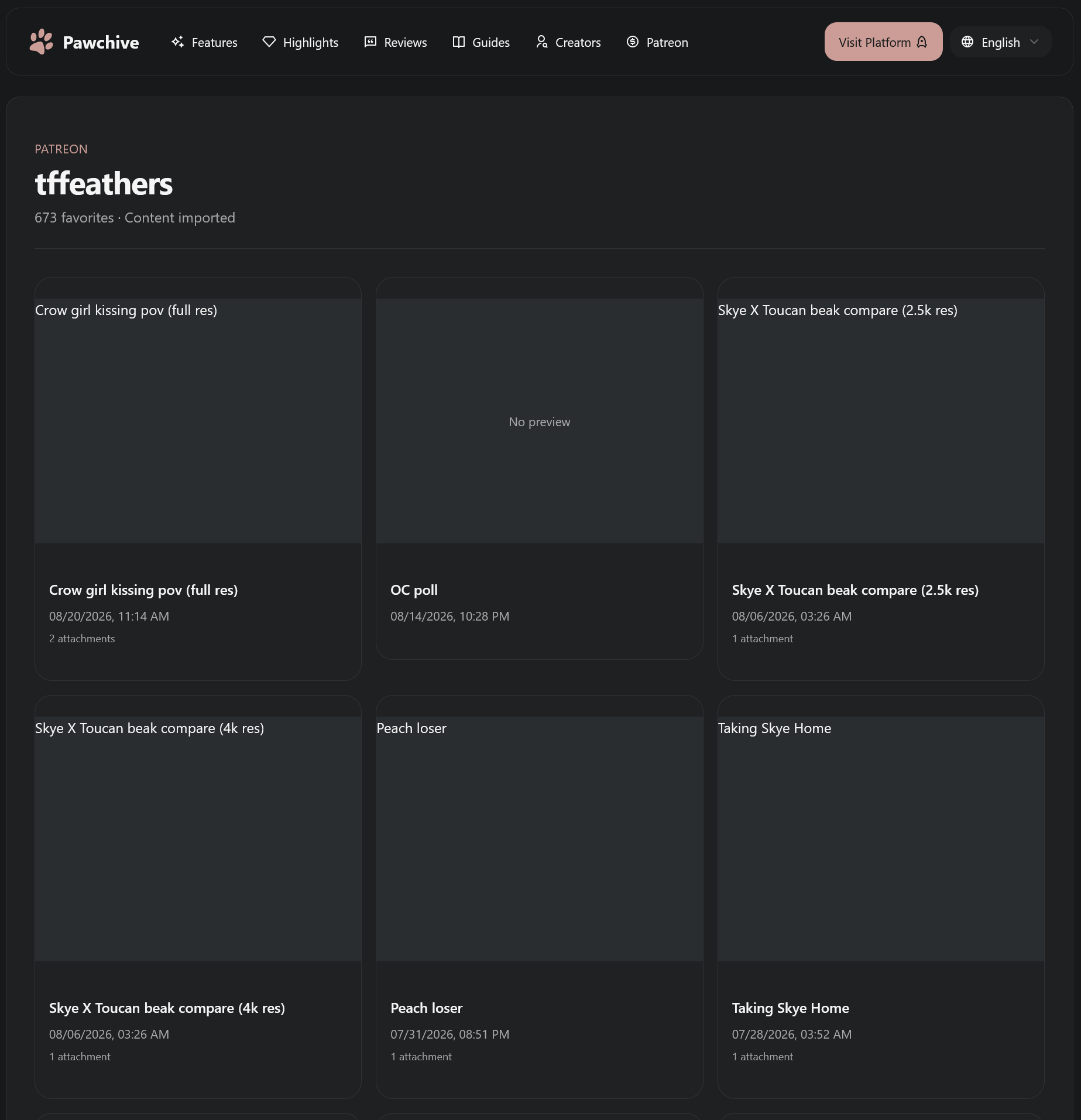
Task: Click the Reviews speech bubble icon
Action: point(370,42)
